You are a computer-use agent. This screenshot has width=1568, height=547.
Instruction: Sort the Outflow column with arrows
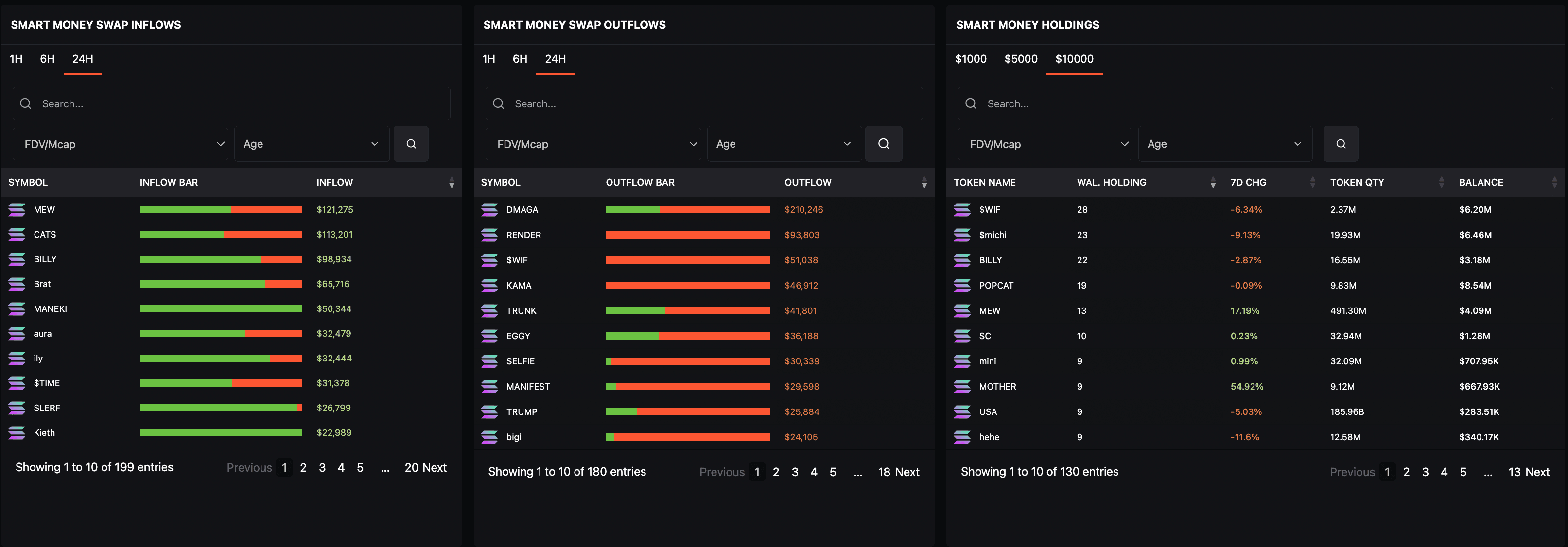click(923, 183)
